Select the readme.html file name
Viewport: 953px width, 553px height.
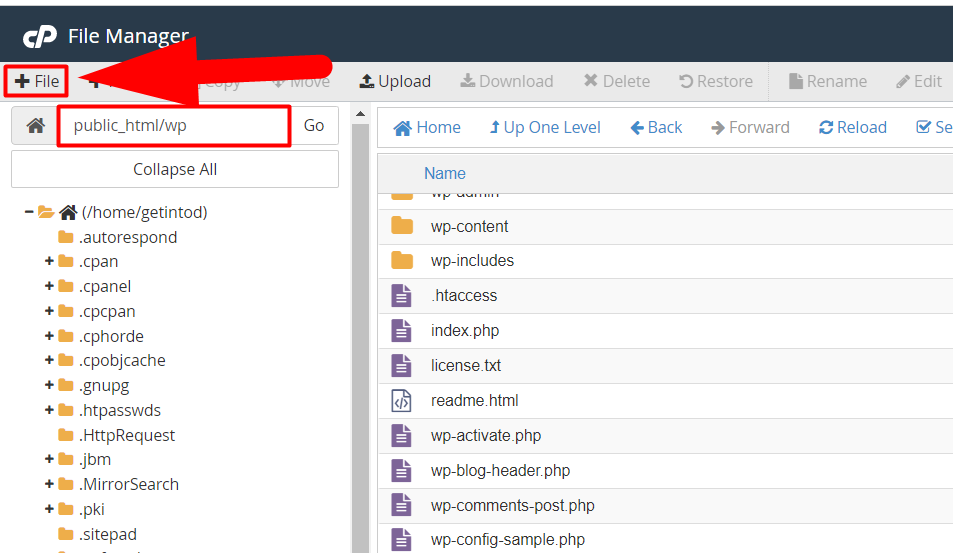tap(475, 401)
